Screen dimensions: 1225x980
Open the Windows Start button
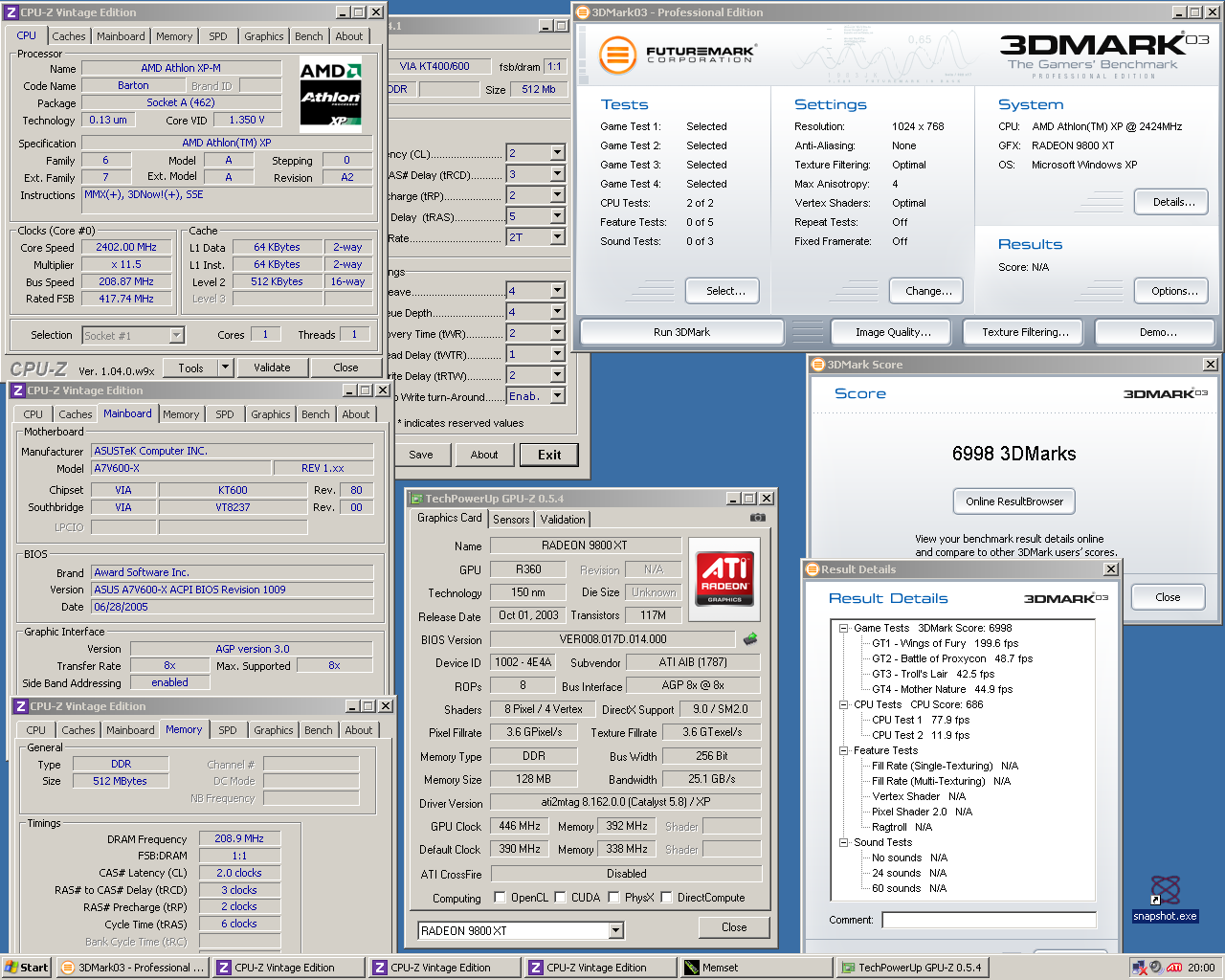point(27,968)
